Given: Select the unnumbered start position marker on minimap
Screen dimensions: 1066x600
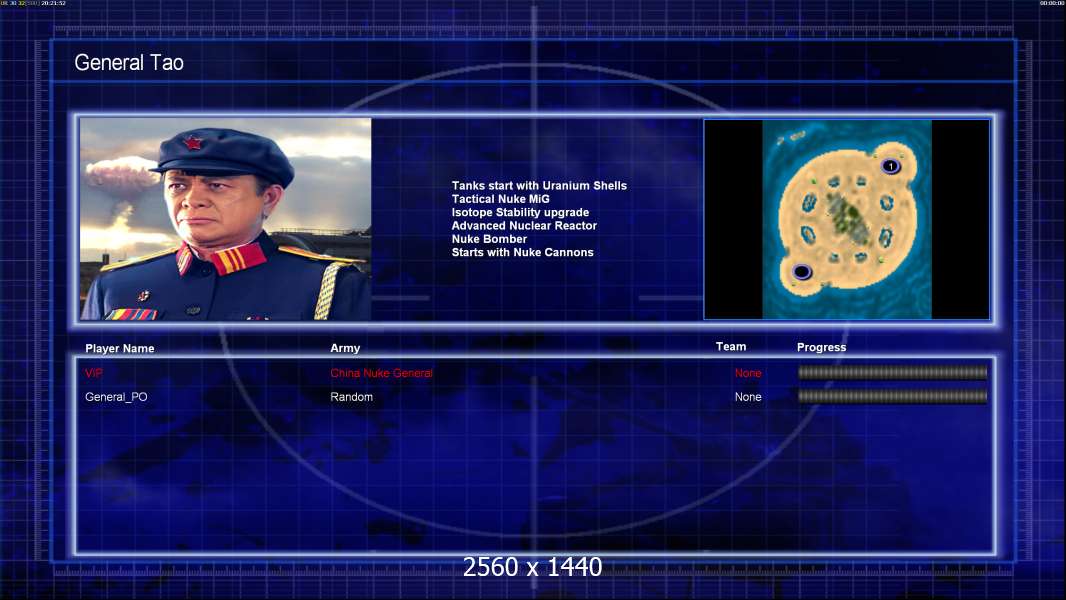Looking at the screenshot, I should click(802, 272).
